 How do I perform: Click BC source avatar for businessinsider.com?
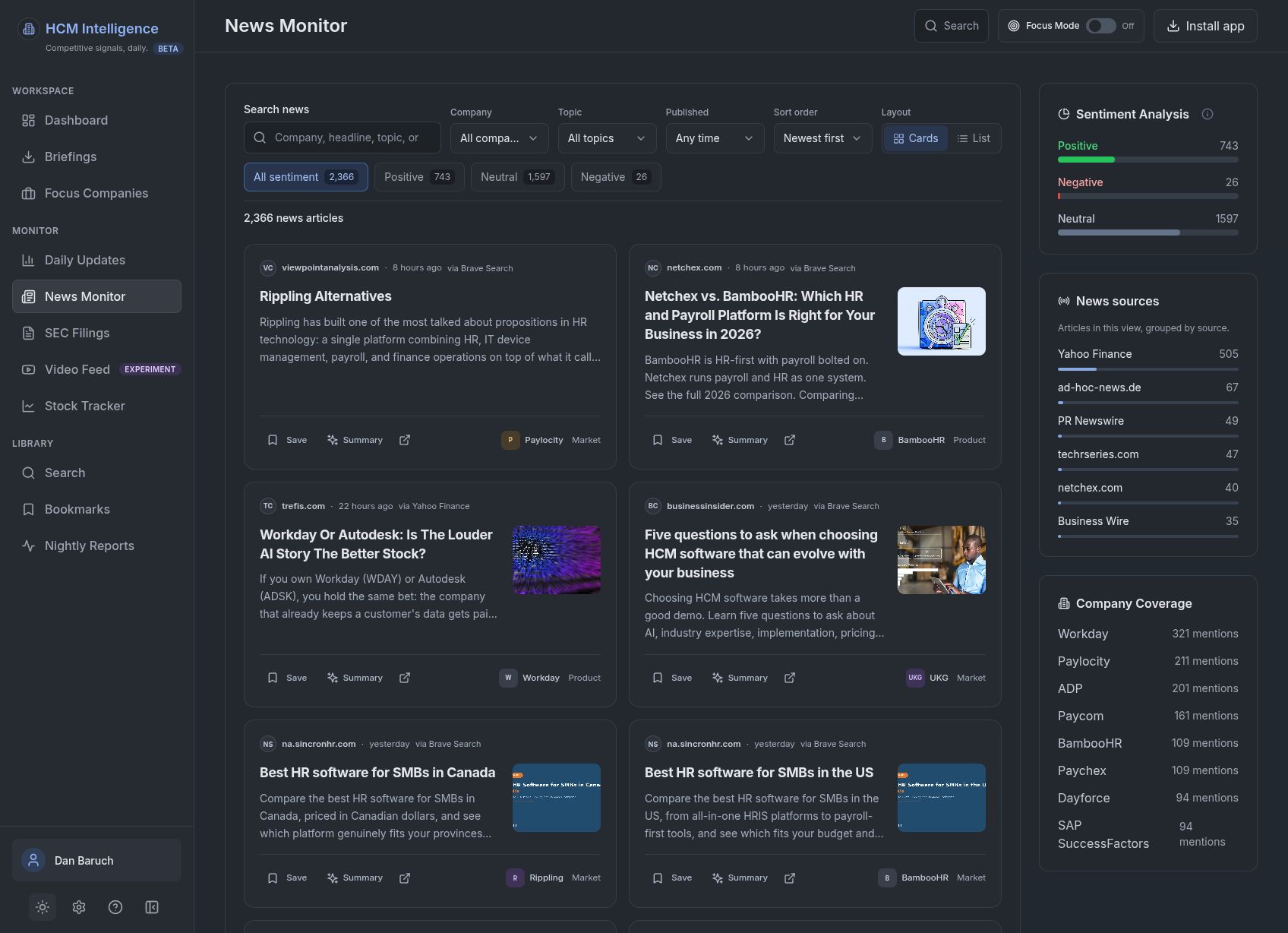click(x=652, y=506)
